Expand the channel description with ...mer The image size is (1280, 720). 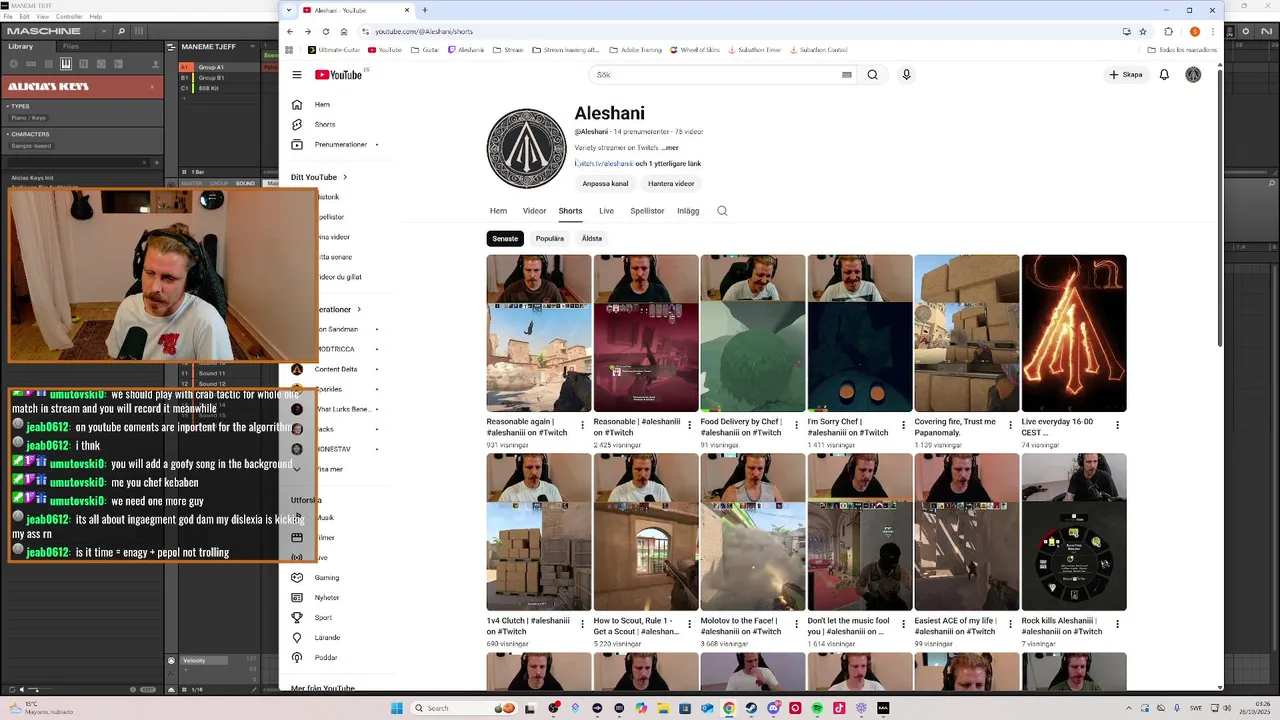(669, 148)
